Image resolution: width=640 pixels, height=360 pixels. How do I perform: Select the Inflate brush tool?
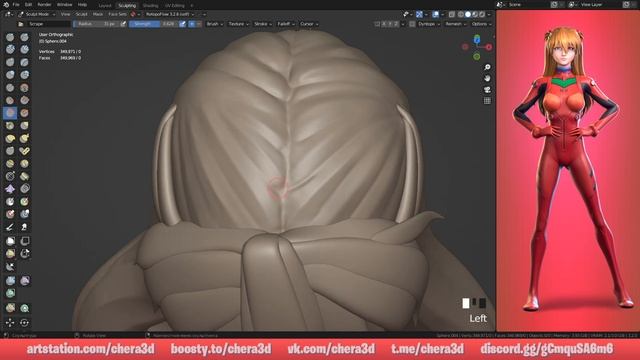(10, 75)
